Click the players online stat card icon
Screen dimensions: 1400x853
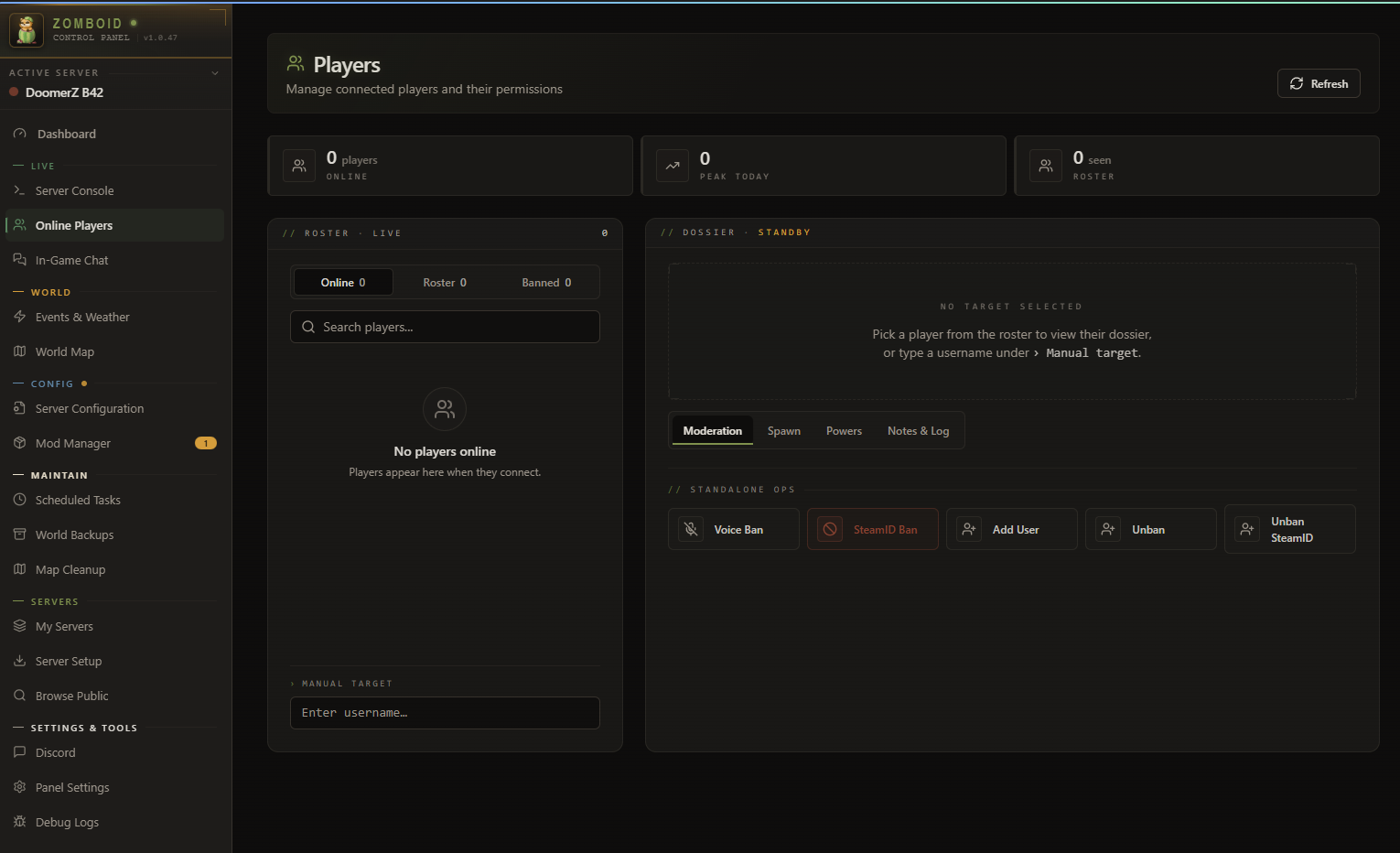pyautogui.click(x=299, y=166)
